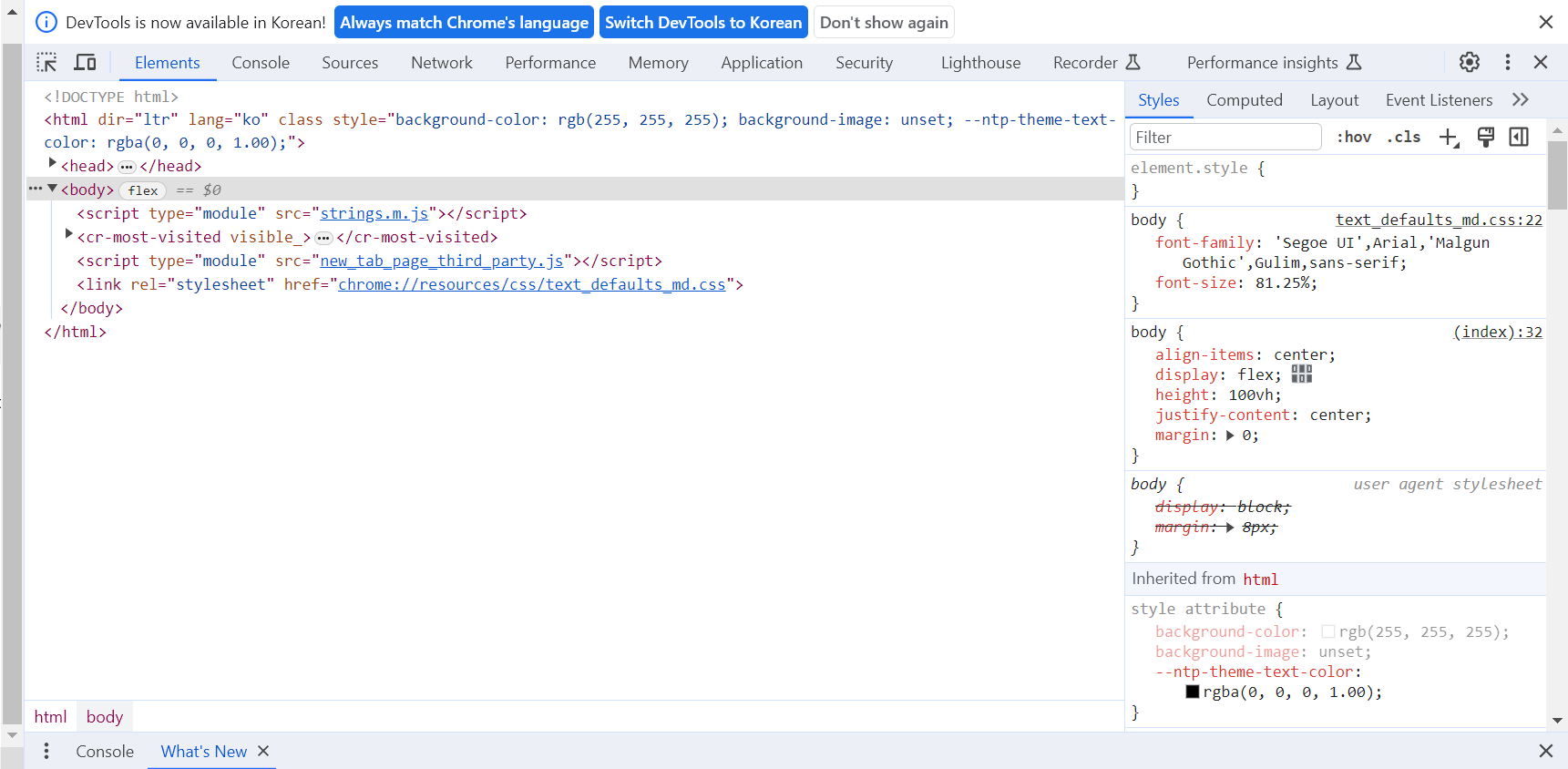Image resolution: width=1568 pixels, height=769 pixels.
Task: Open the Sources tab
Action: 350,62
